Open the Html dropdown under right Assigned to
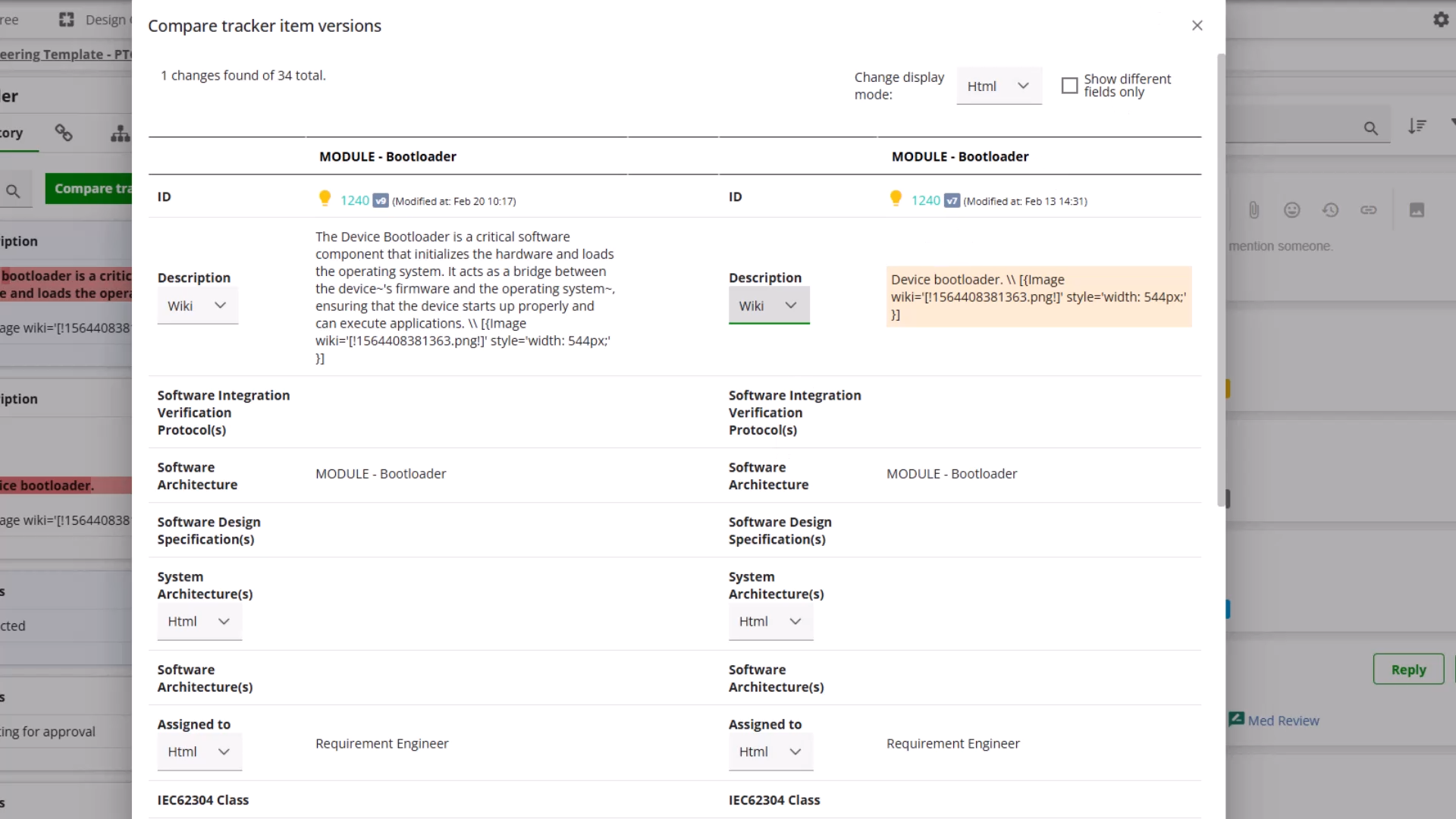1456x819 pixels. 770,752
